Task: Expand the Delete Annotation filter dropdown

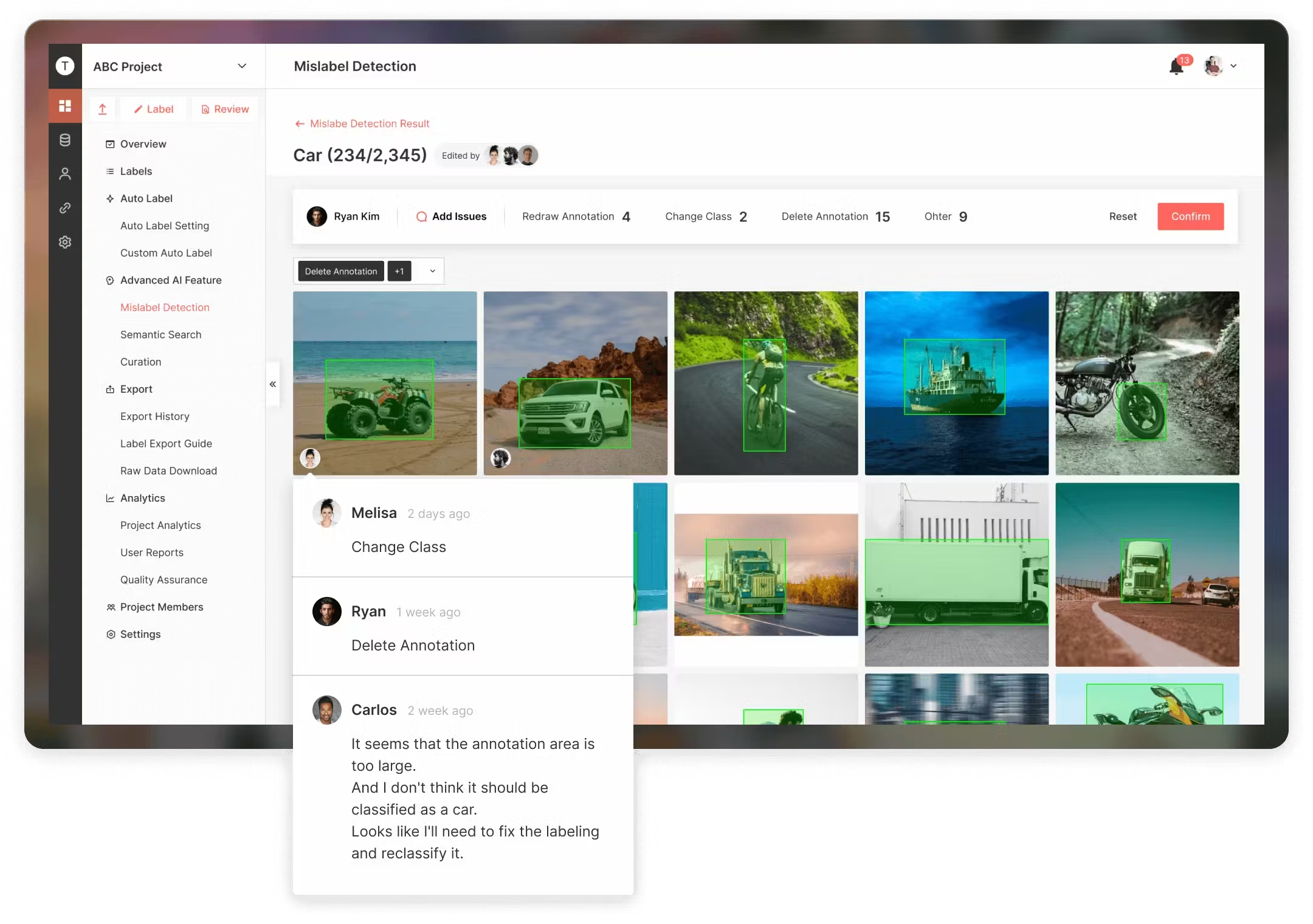Action: point(429,270)
